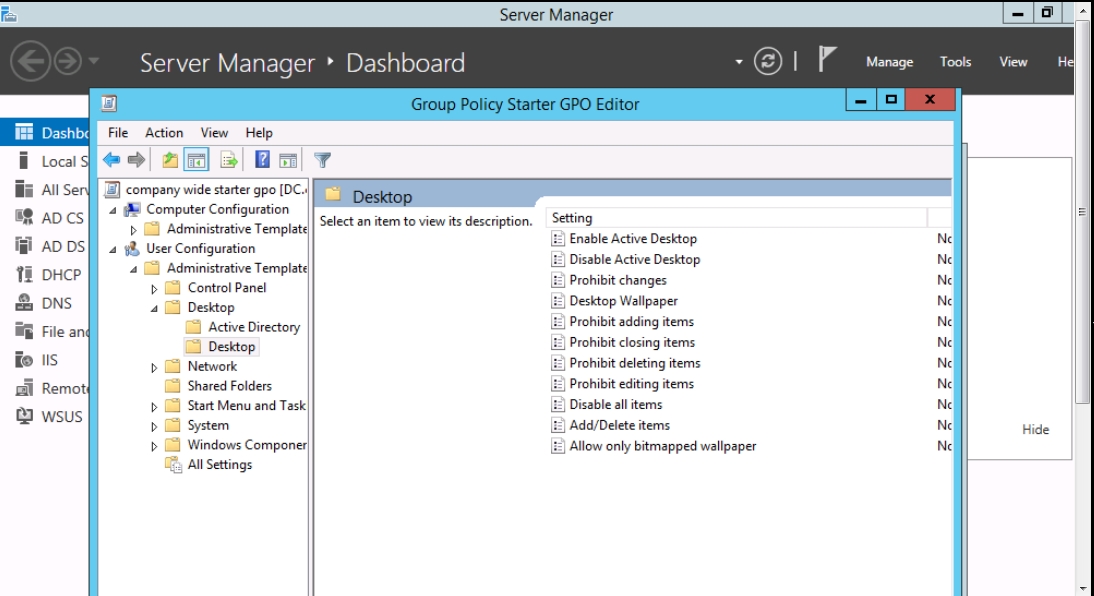Open AD CS role in sidebar

[45, 218]
